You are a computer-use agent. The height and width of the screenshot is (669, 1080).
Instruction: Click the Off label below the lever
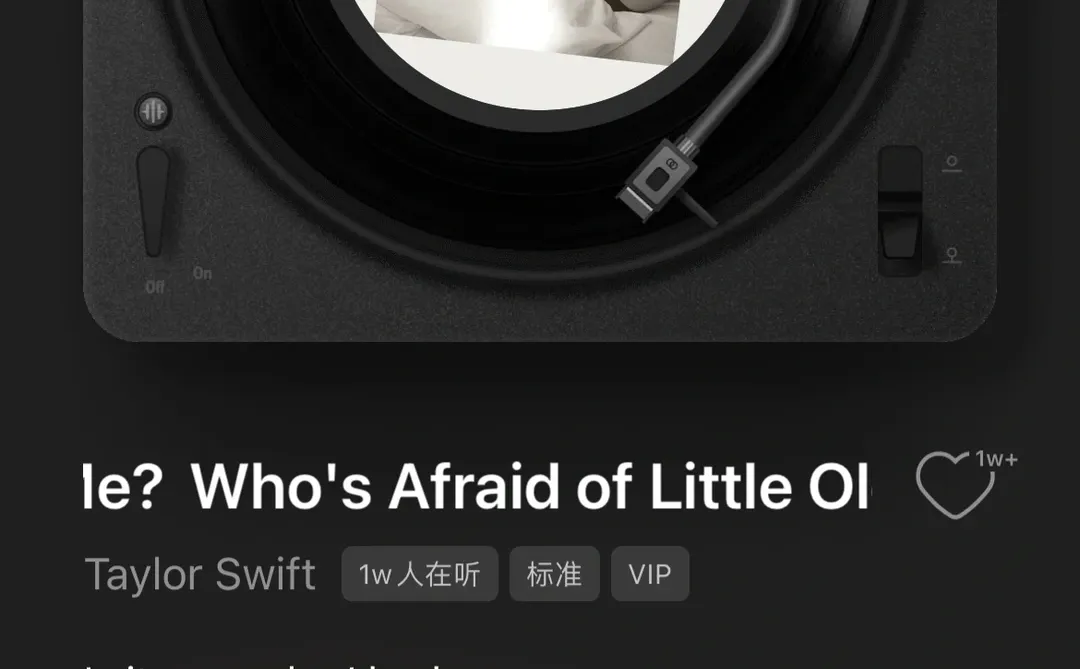point(155,287)
